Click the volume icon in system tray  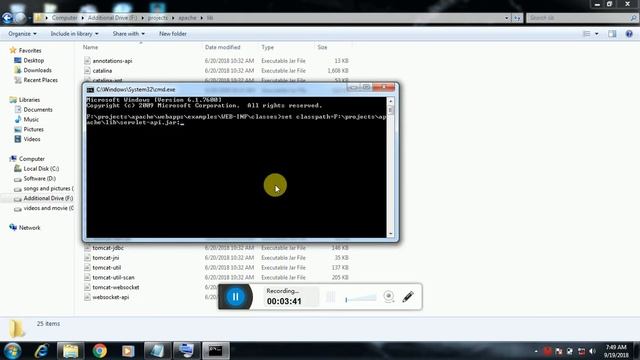(592, 351)
